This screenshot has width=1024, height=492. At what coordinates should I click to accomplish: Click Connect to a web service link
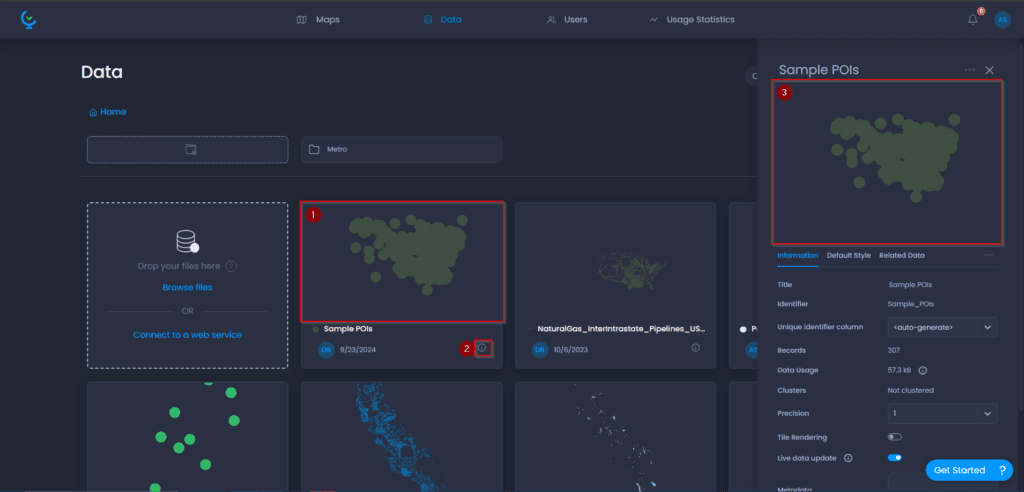click(187, 335)
